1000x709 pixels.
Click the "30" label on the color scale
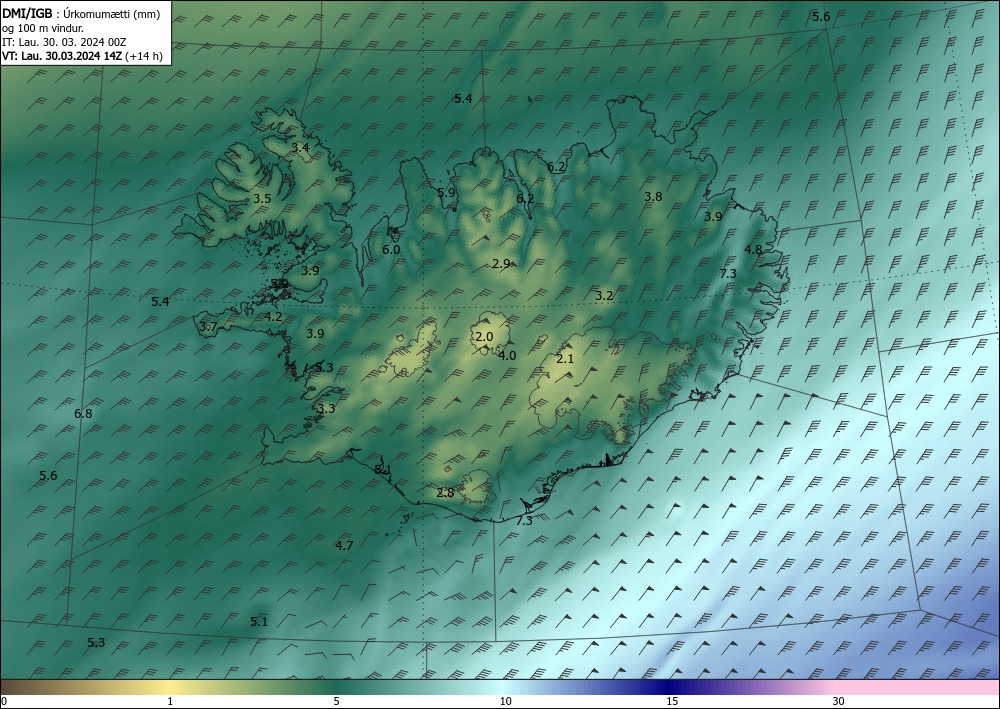point(838,702)
